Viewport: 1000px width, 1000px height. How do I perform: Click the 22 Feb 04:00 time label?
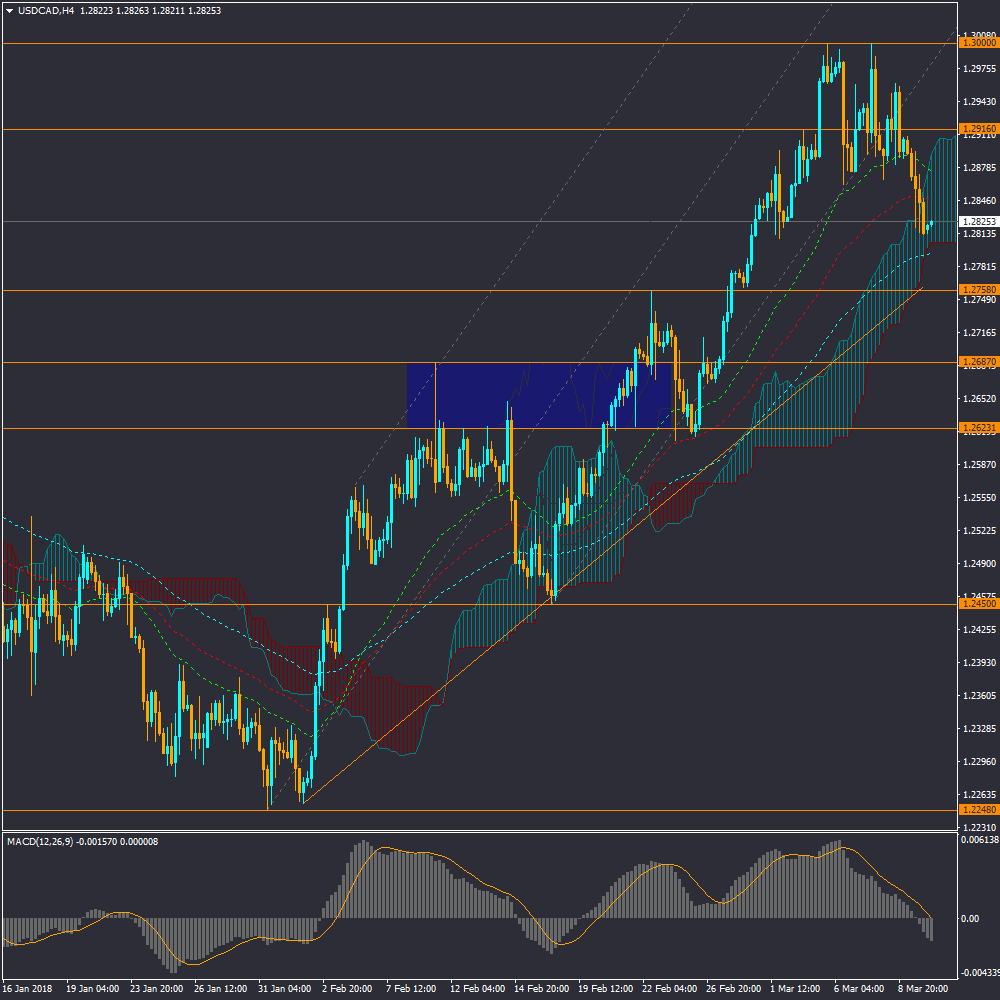(x=669, y=989)
